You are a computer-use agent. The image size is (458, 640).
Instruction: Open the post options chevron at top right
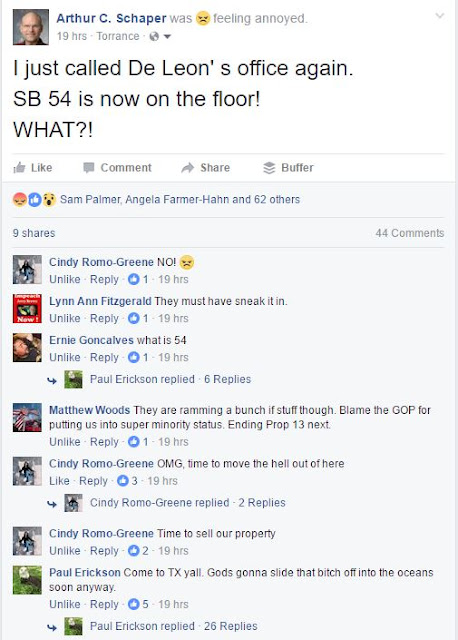tap(440, 16)
